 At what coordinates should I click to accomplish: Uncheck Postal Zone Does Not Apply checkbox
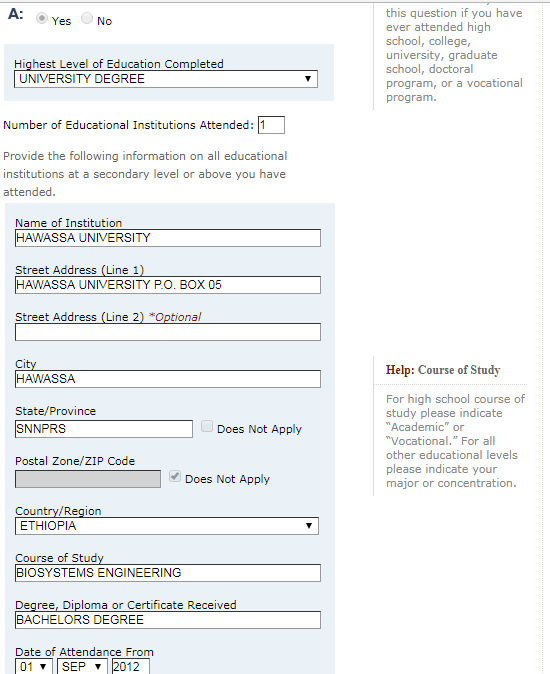point(174,476)
